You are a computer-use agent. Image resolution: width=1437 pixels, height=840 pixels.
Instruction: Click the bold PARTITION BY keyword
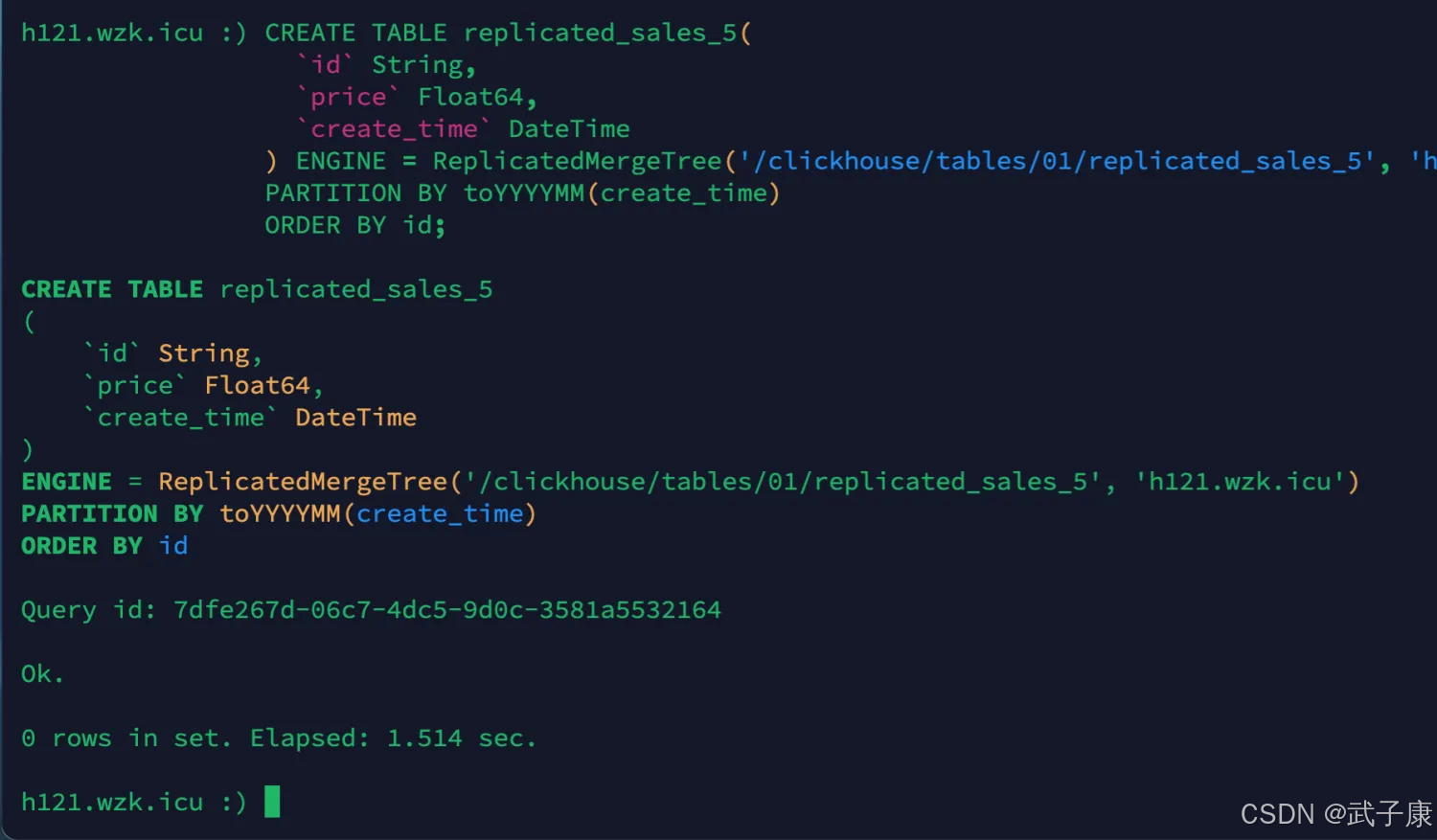tap(112, 514)
